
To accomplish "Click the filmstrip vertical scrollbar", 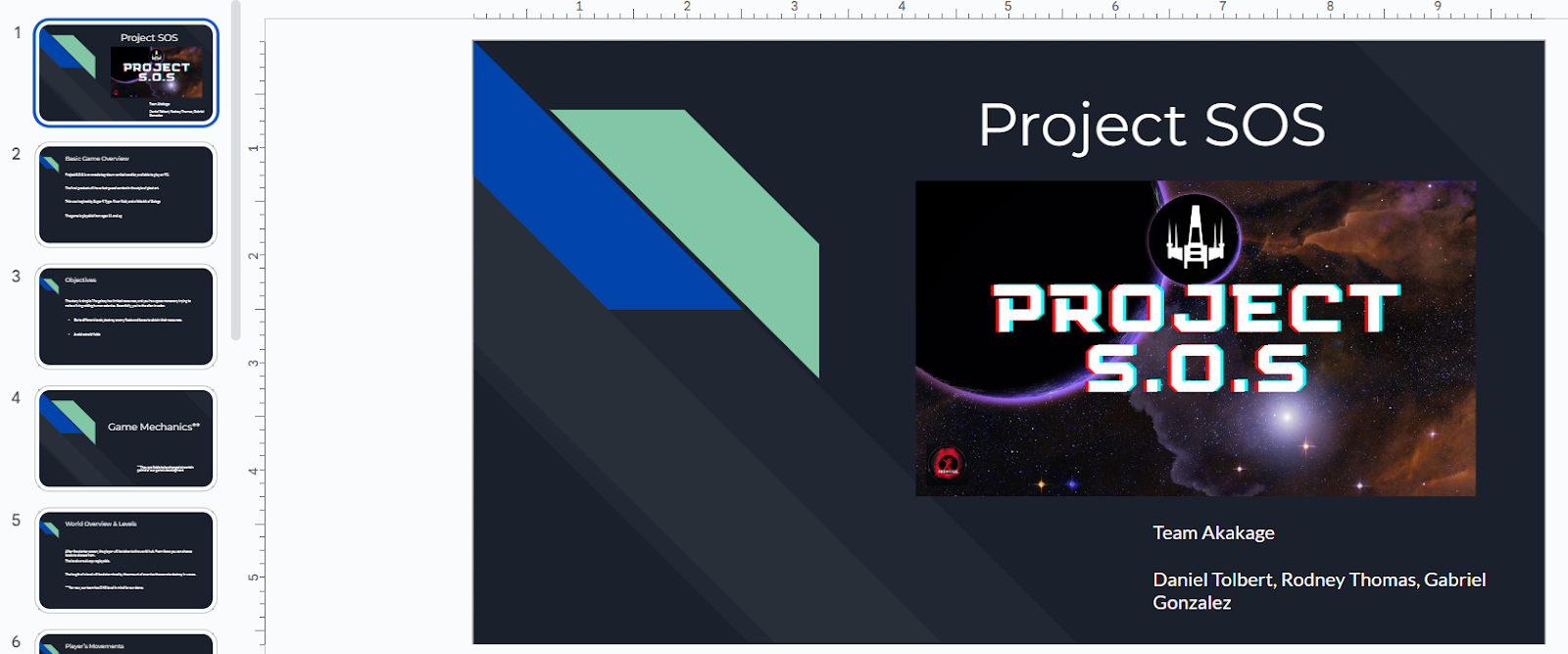I will click(x=235, y=171).
